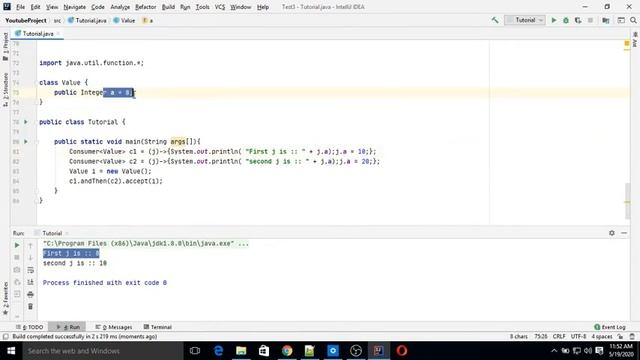
Task: Click the inspector icon at the status bar's right end
Action: (632, 337)
